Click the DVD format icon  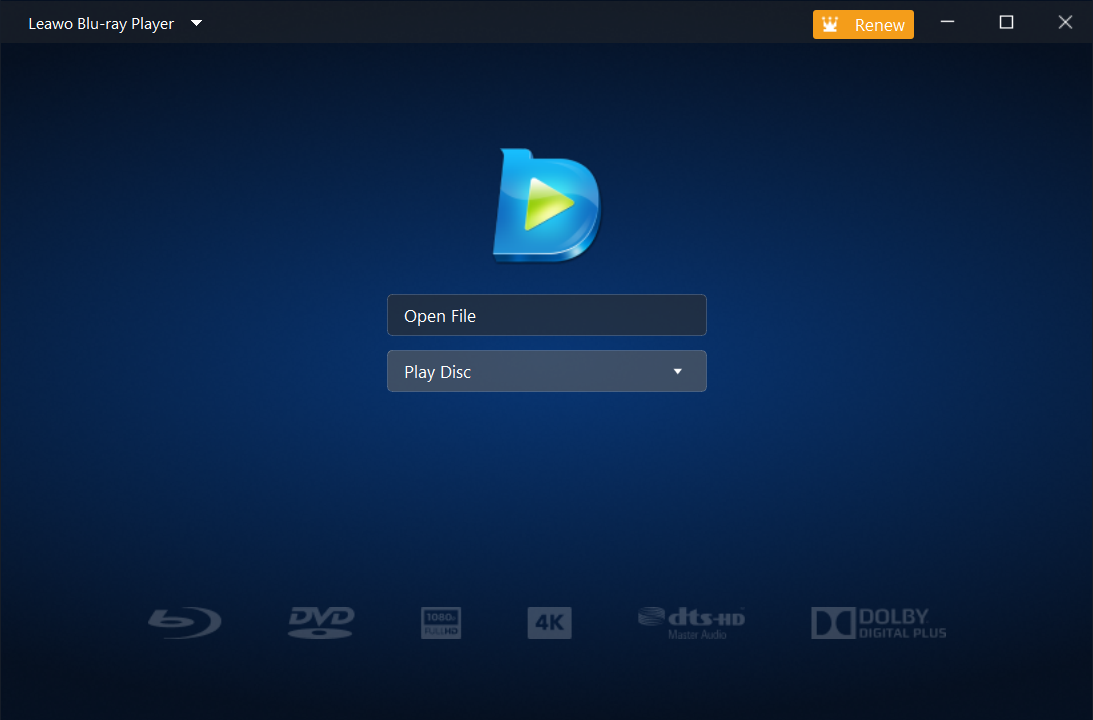(320, 622)
